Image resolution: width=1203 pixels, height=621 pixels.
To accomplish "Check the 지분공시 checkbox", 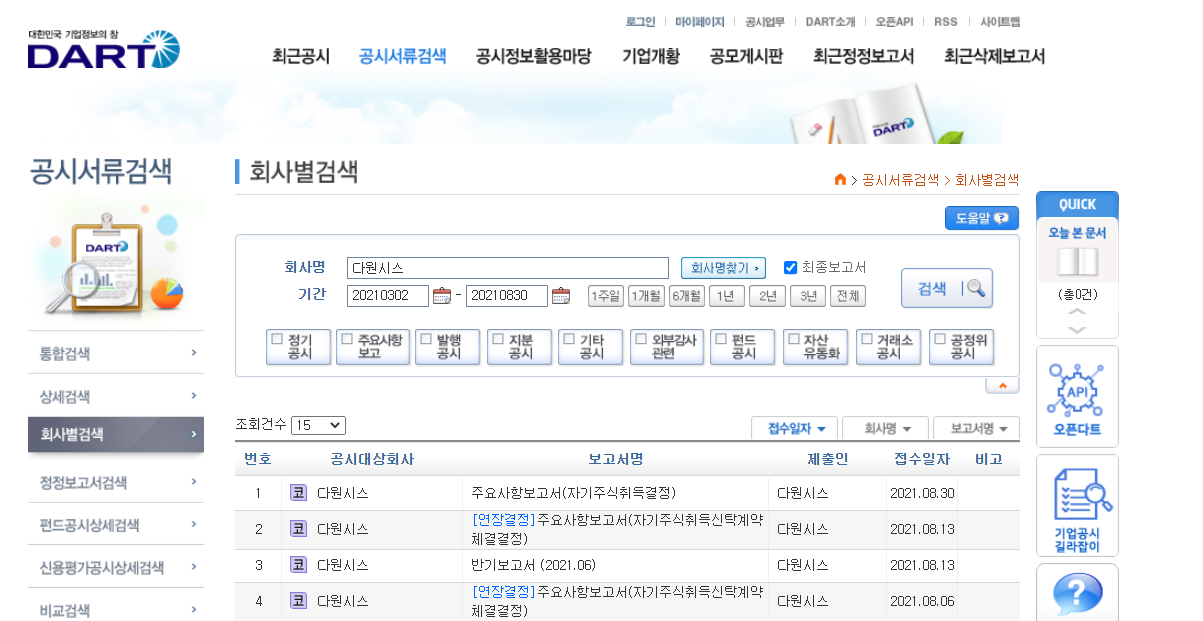I will pyautogui.click(x=498, y=339).
